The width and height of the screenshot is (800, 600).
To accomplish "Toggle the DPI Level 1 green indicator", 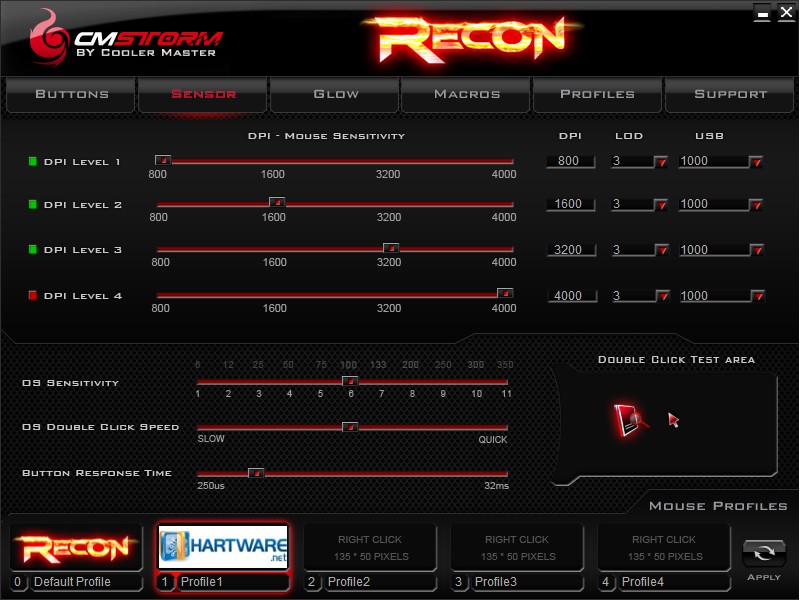I will pyautogui.click(x=33, y=162).
